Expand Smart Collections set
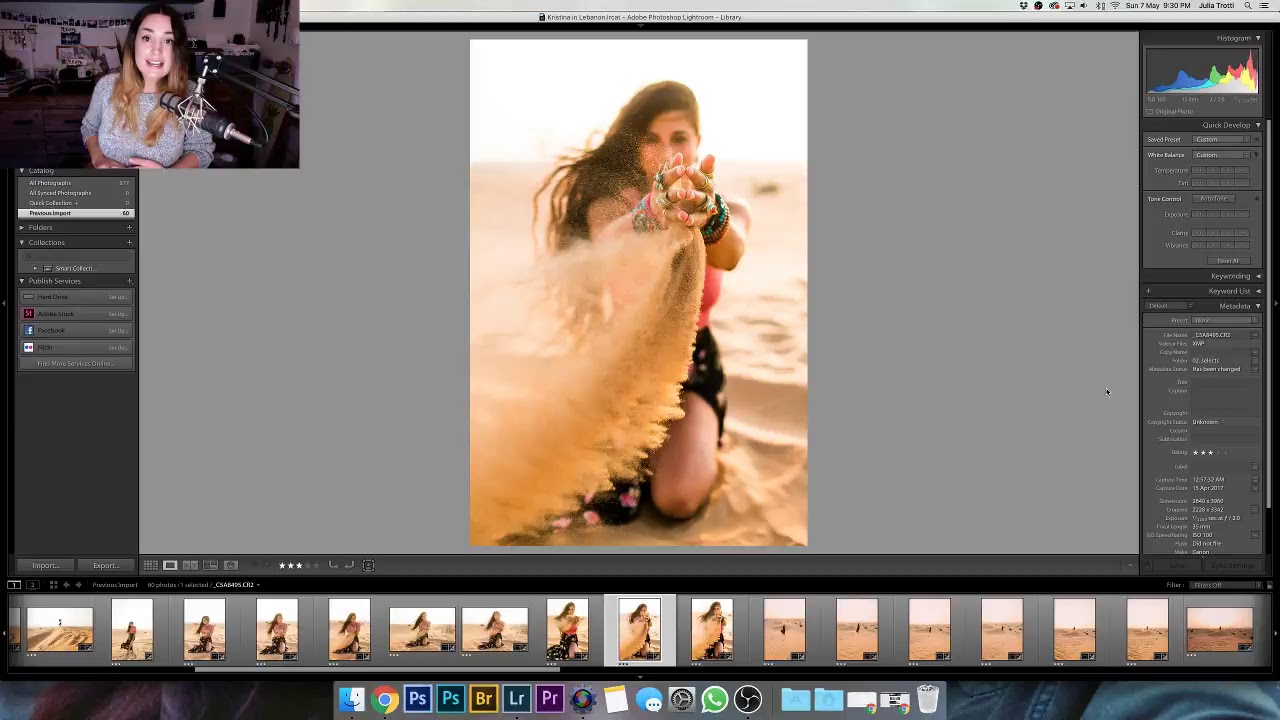Screen dimensions: 1280x720 [x=35, y=268]
